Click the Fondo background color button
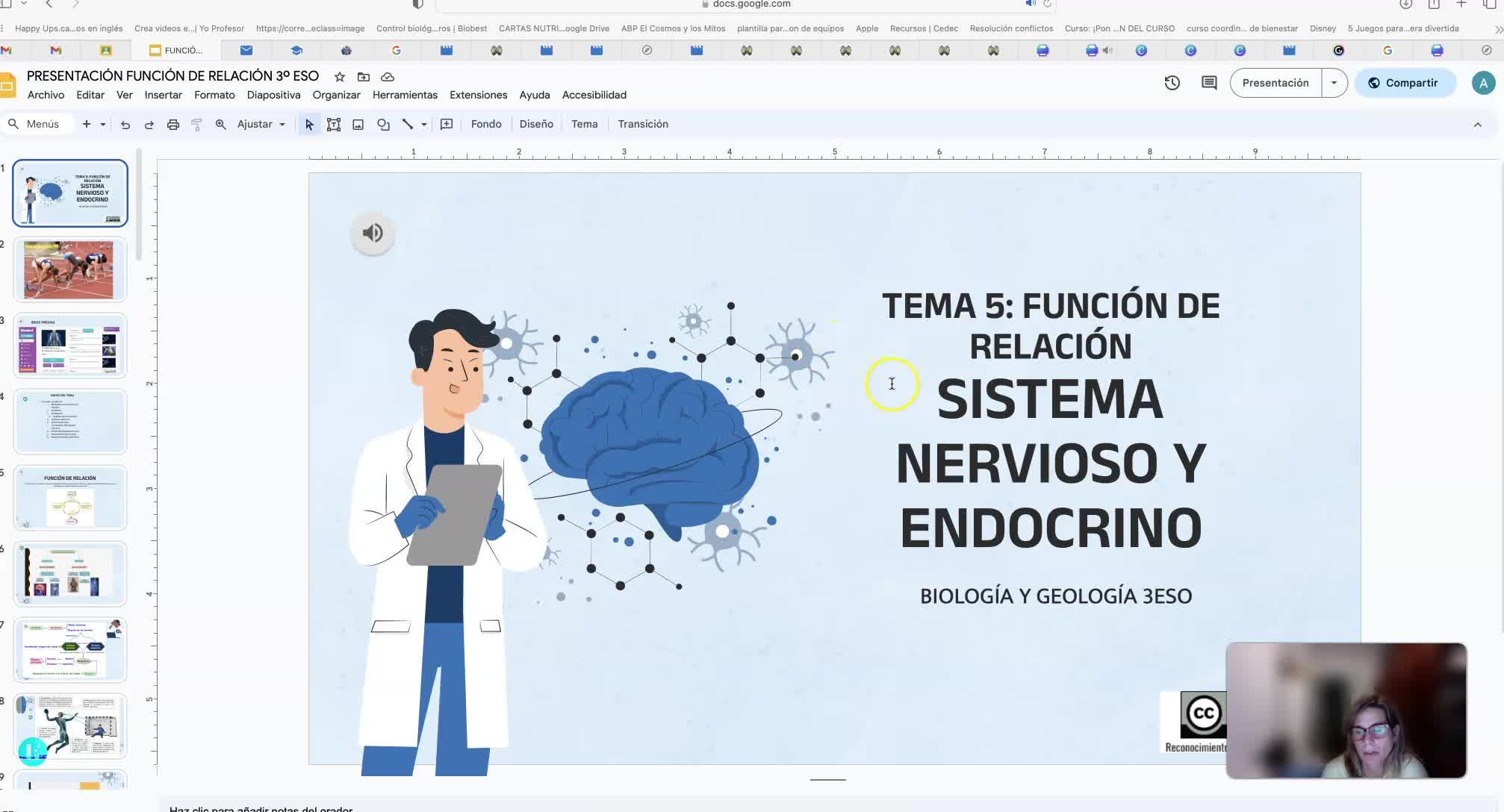The width and height of the screenshot is (1504, 812). pyautogui.click(x=486, y=125)
